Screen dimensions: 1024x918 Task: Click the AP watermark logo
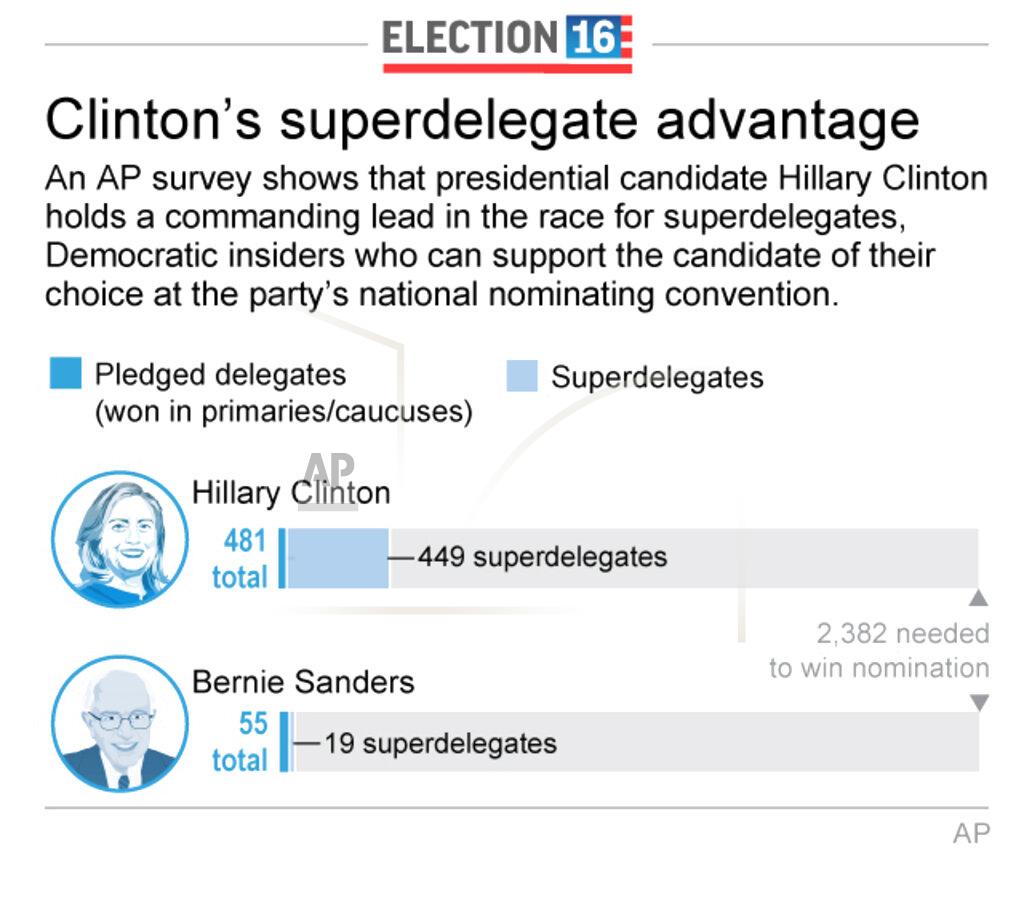(330, 480)
